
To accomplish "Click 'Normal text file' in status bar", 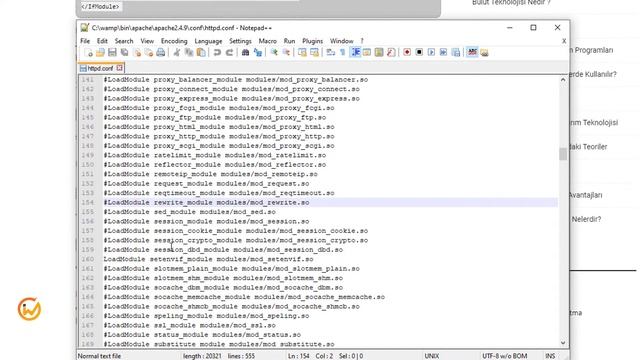I will point(99,356).
